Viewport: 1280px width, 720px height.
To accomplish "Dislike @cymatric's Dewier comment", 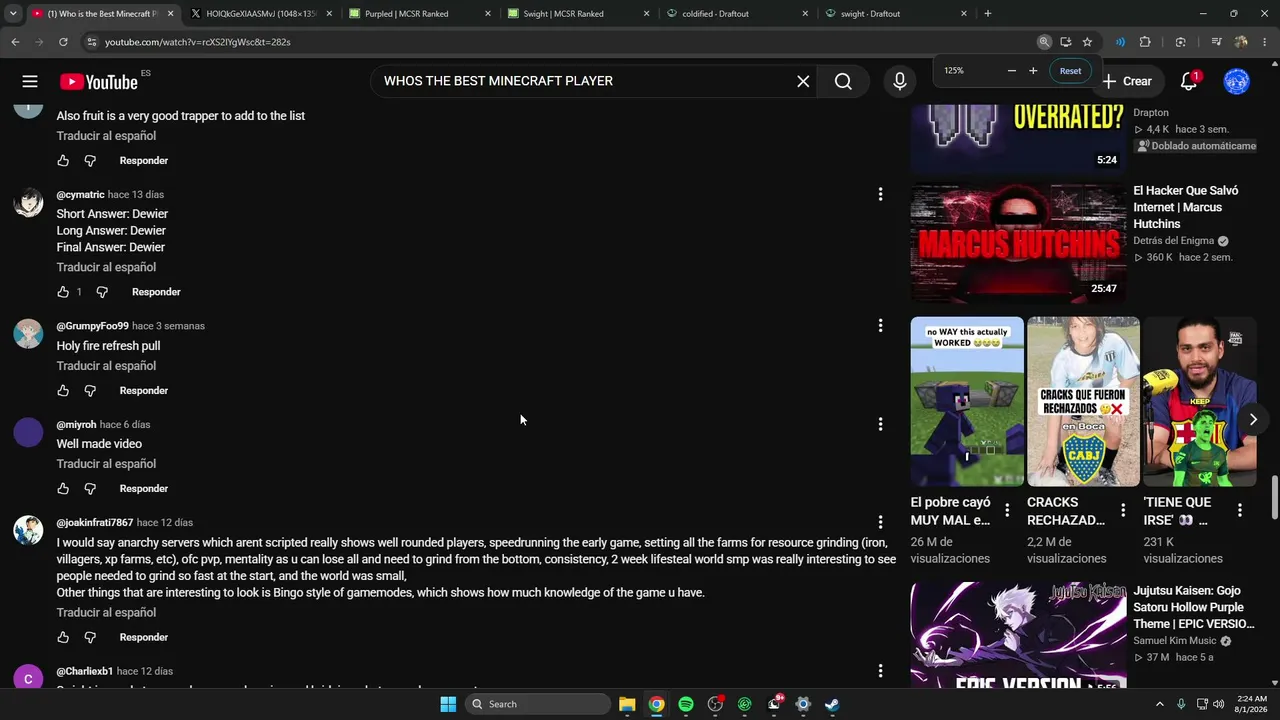I will 102,292.
